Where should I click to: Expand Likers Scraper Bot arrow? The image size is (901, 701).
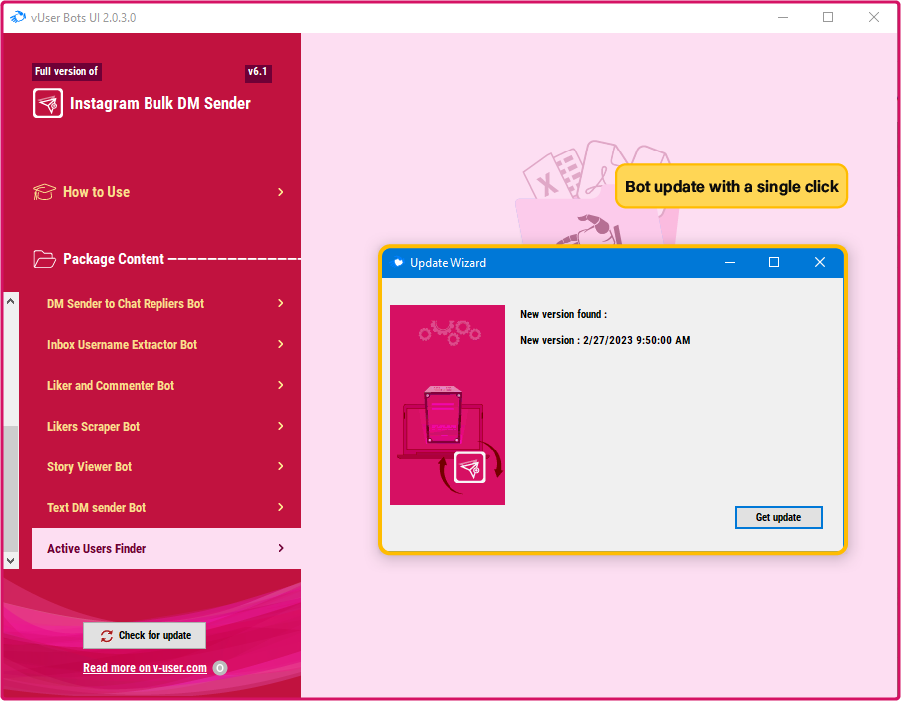pos(280,426)
